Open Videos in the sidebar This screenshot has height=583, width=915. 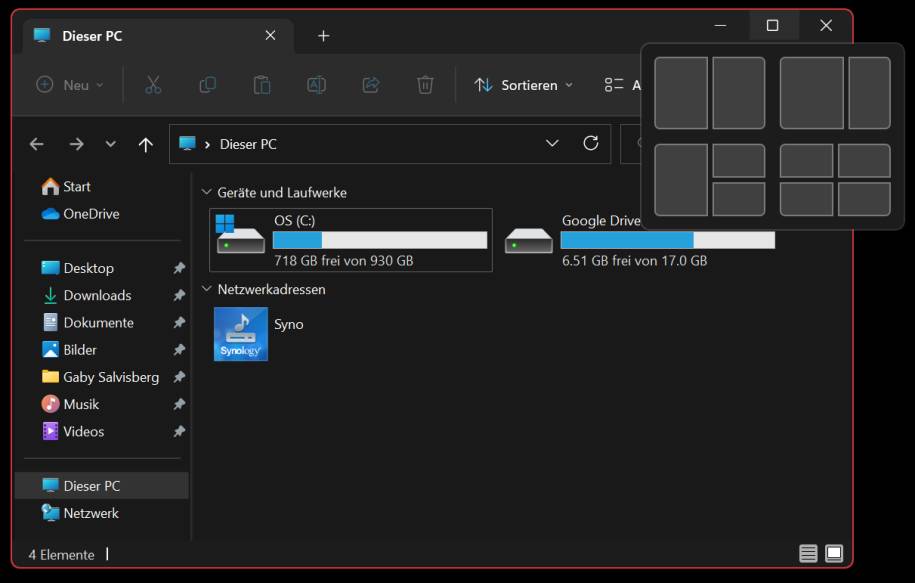73,431
